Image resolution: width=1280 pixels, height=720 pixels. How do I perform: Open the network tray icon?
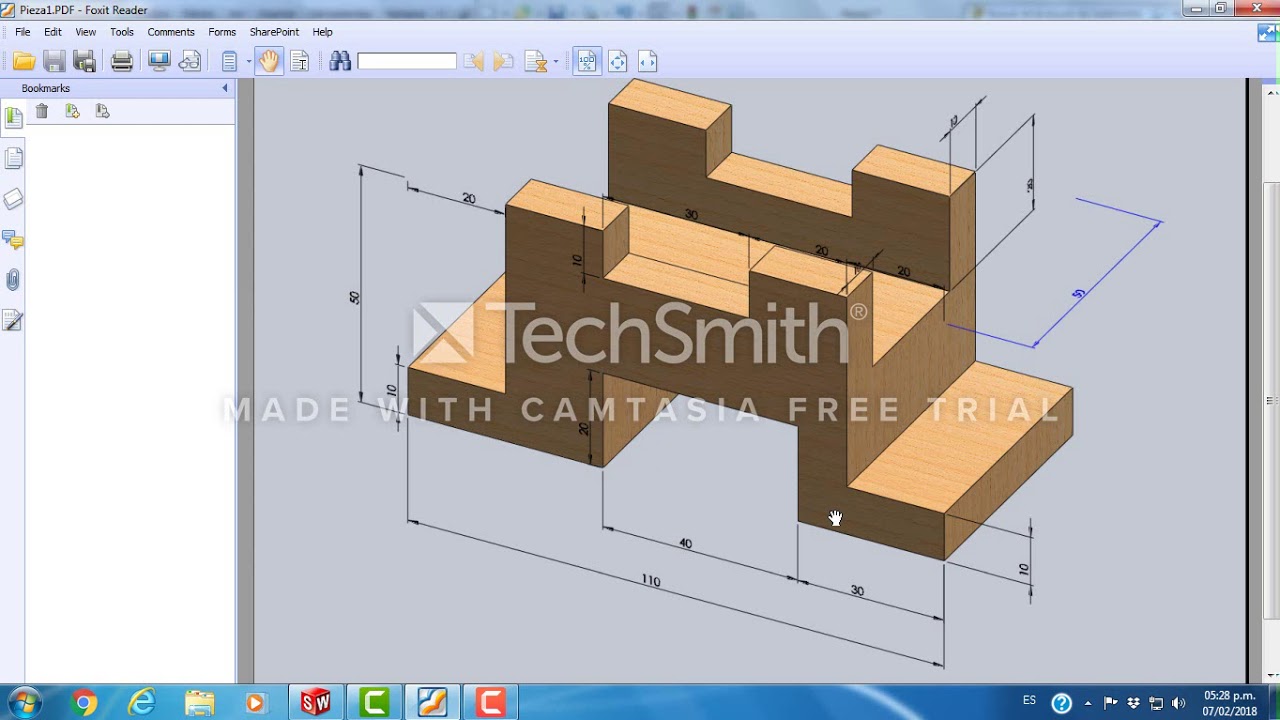[1156, 703]
